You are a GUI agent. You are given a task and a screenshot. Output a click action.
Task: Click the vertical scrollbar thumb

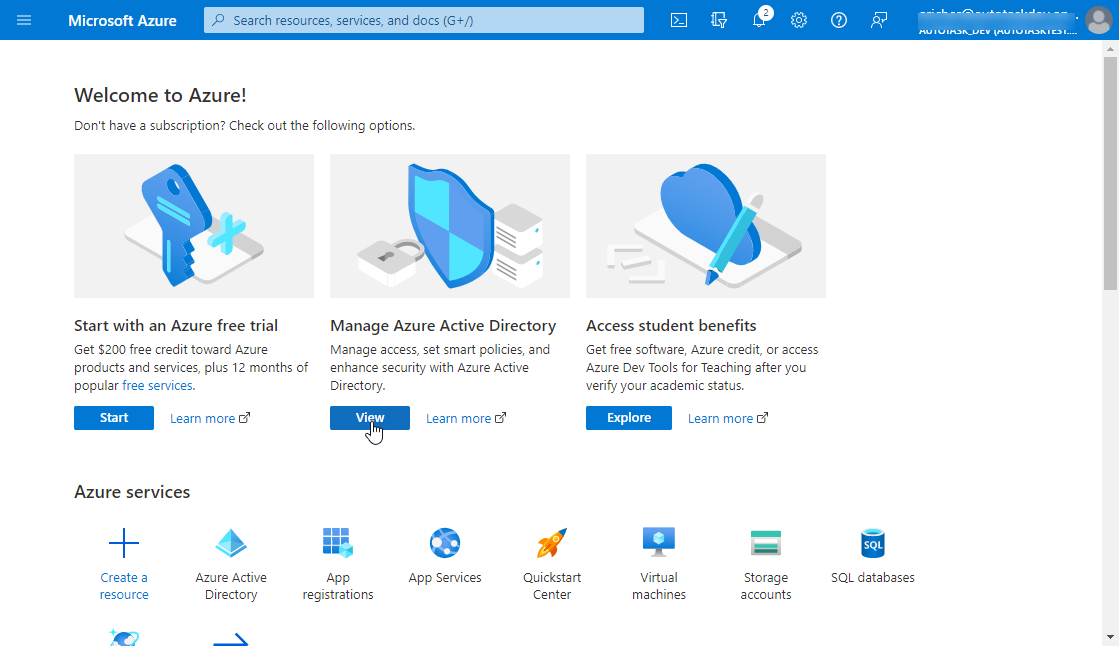(1110, 173)
